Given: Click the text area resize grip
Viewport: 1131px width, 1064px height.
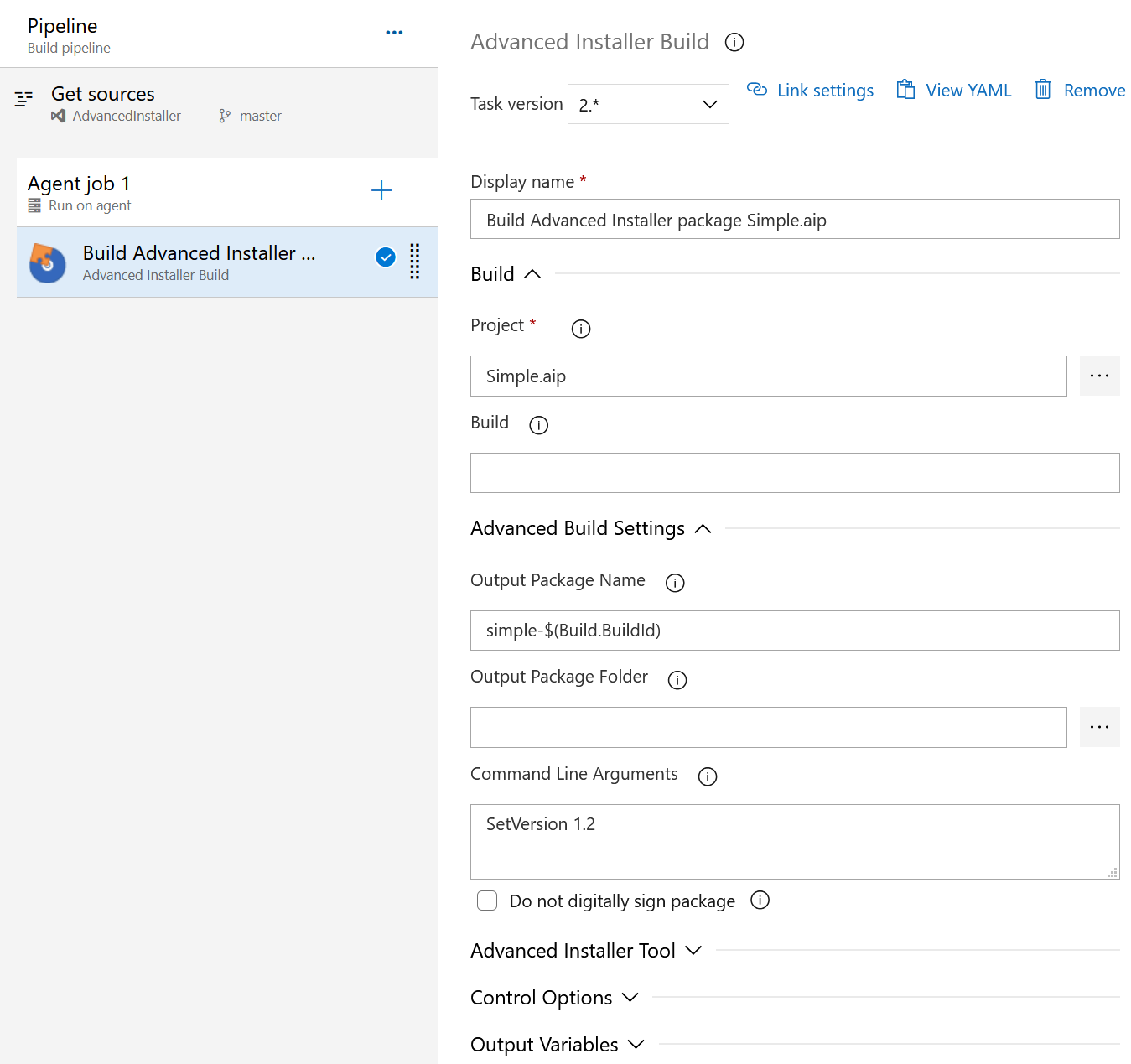Looking at the screenshot, I should tap(1113, 872).
